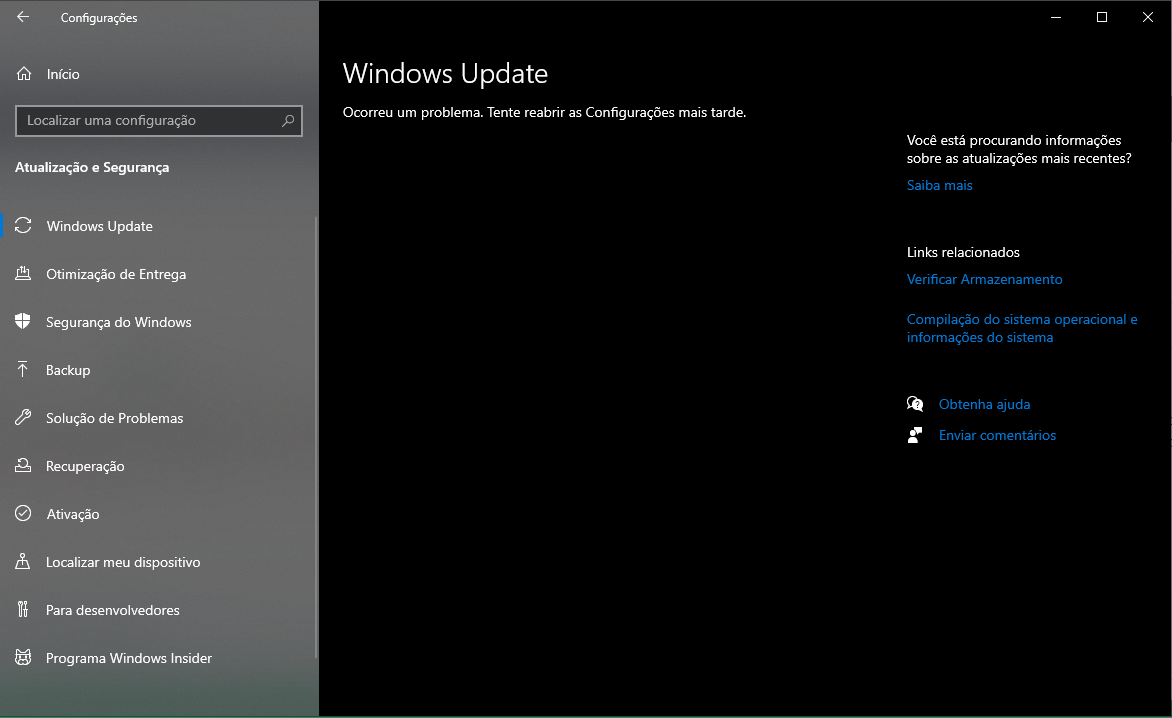The height and width of the screenshot is (718, 1172).
Task: Focus the Localizar uma configuração search field
Action: pyautogui.click(x=158, y=120)
